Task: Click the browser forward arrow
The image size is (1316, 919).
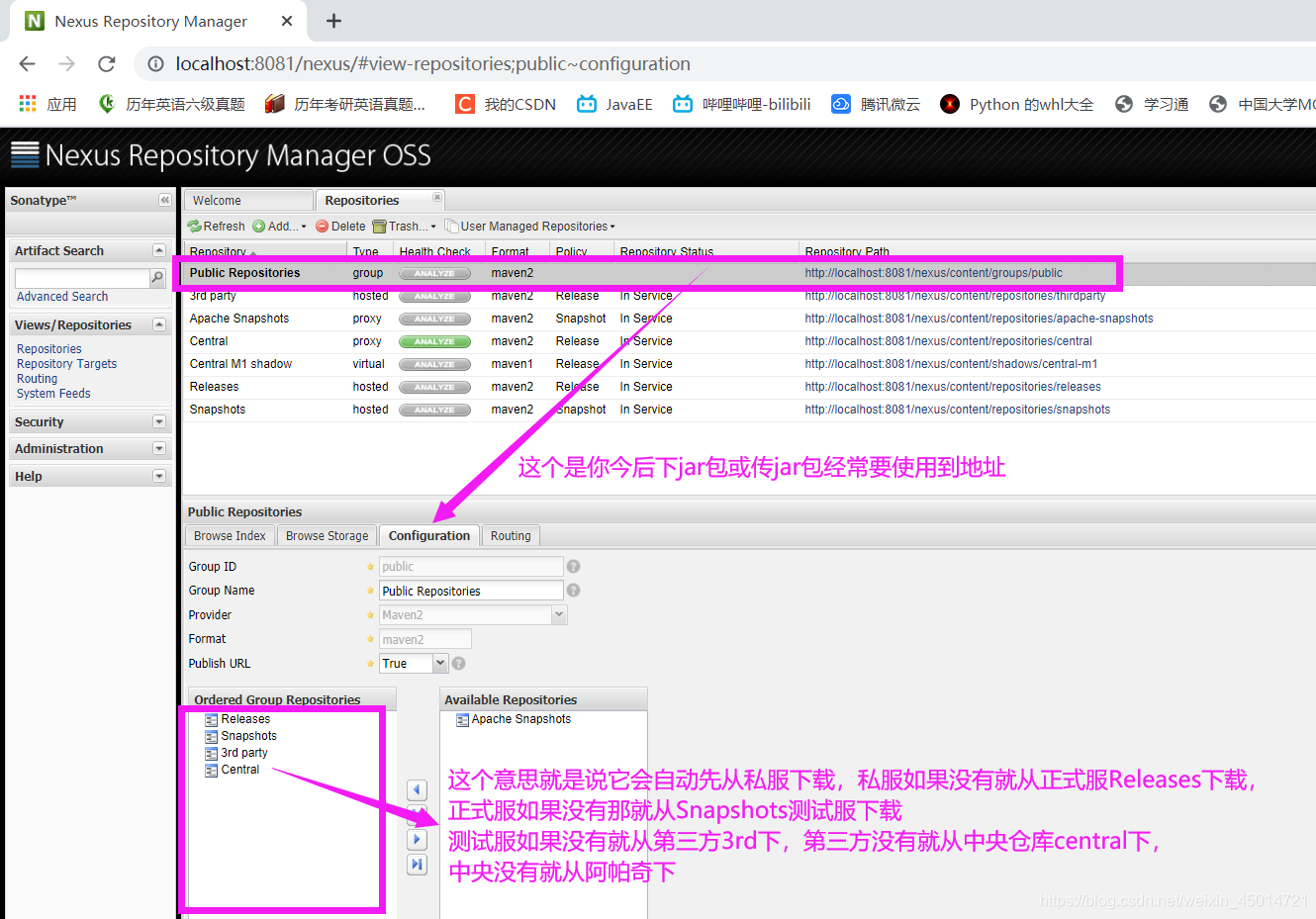Action: coord(66,63)
